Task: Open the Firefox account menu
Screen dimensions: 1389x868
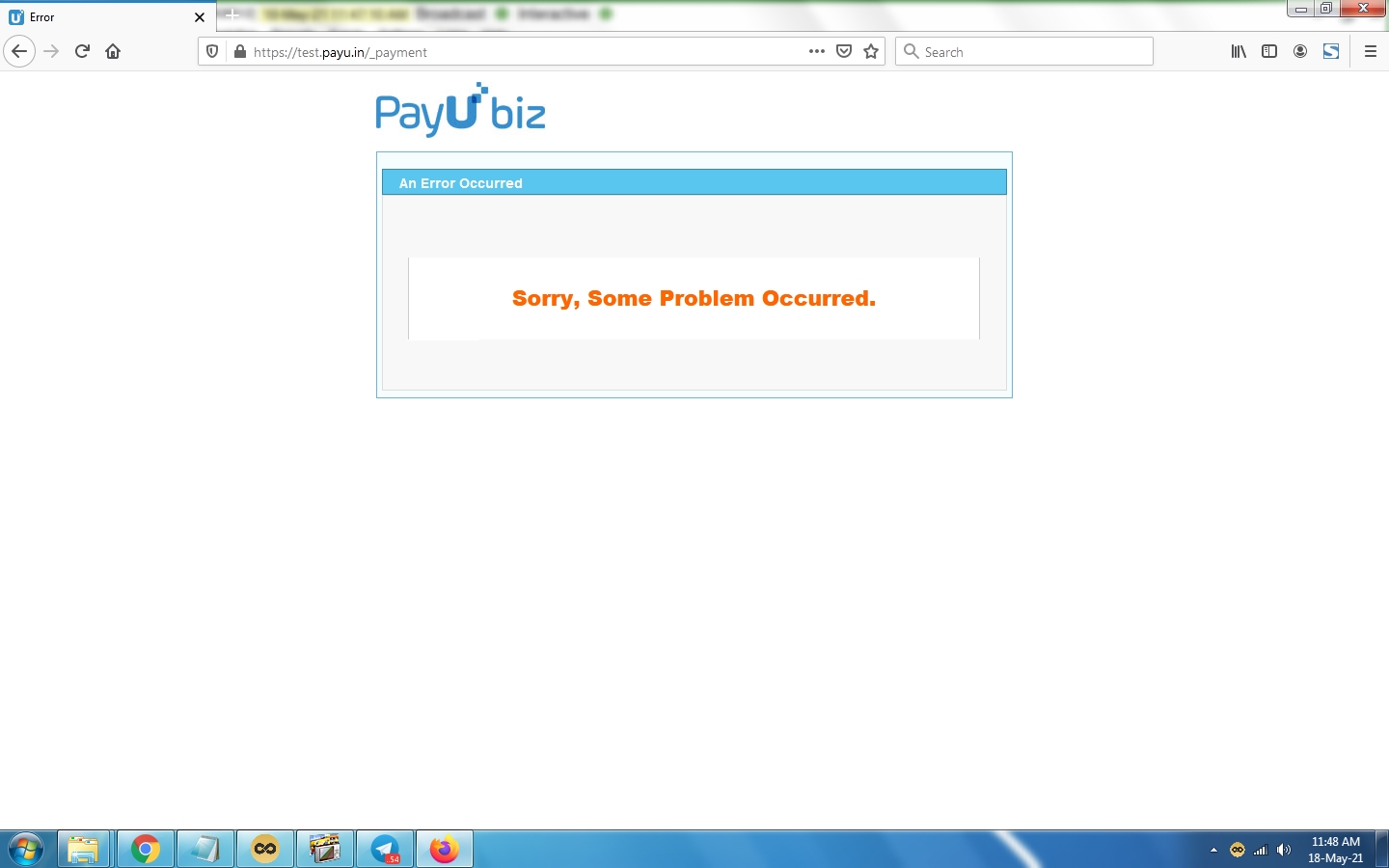Action: (x=1300, y=52)
